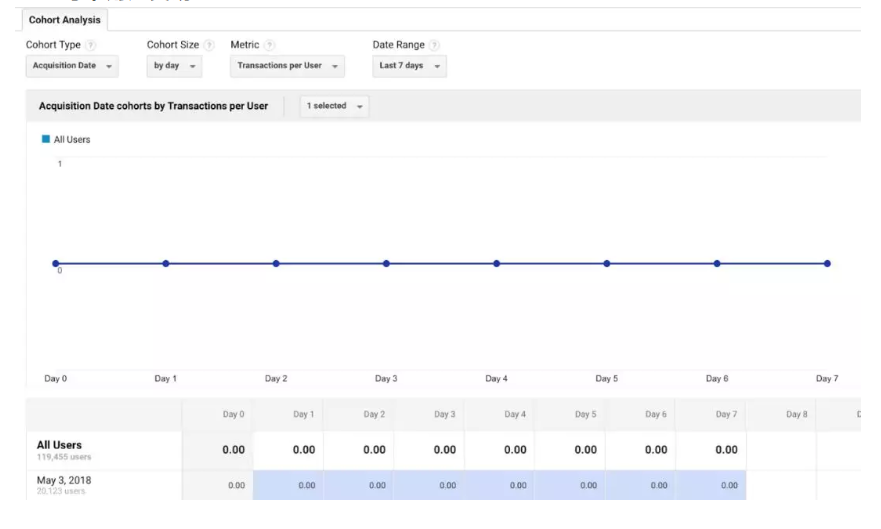Click Date Range help question mark icon

434,45
